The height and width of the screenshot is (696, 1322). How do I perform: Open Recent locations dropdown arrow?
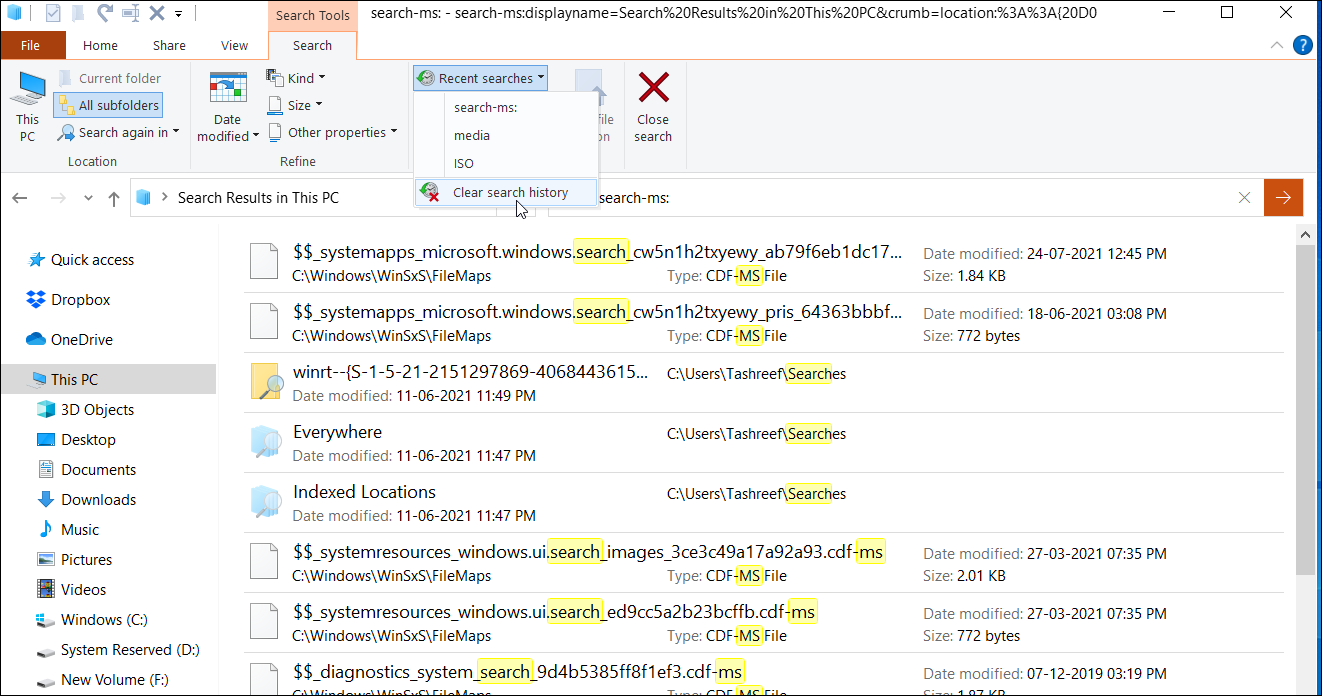tap(88, 198)
